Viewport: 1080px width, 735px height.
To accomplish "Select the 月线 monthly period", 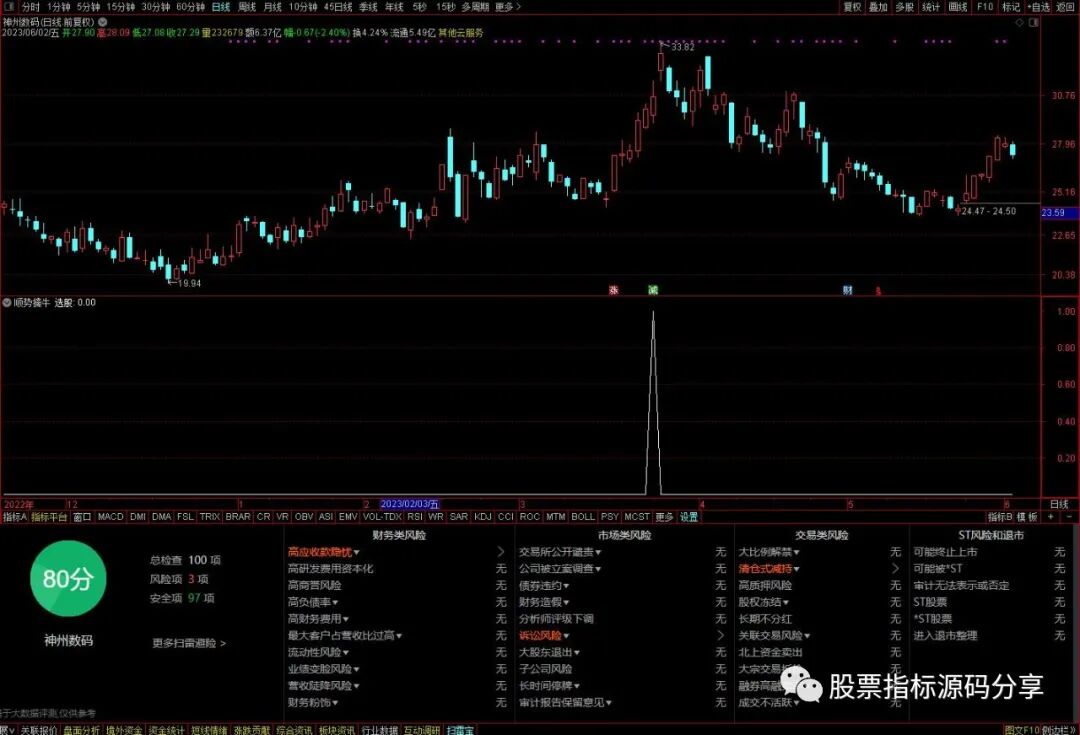I will 273,7.
